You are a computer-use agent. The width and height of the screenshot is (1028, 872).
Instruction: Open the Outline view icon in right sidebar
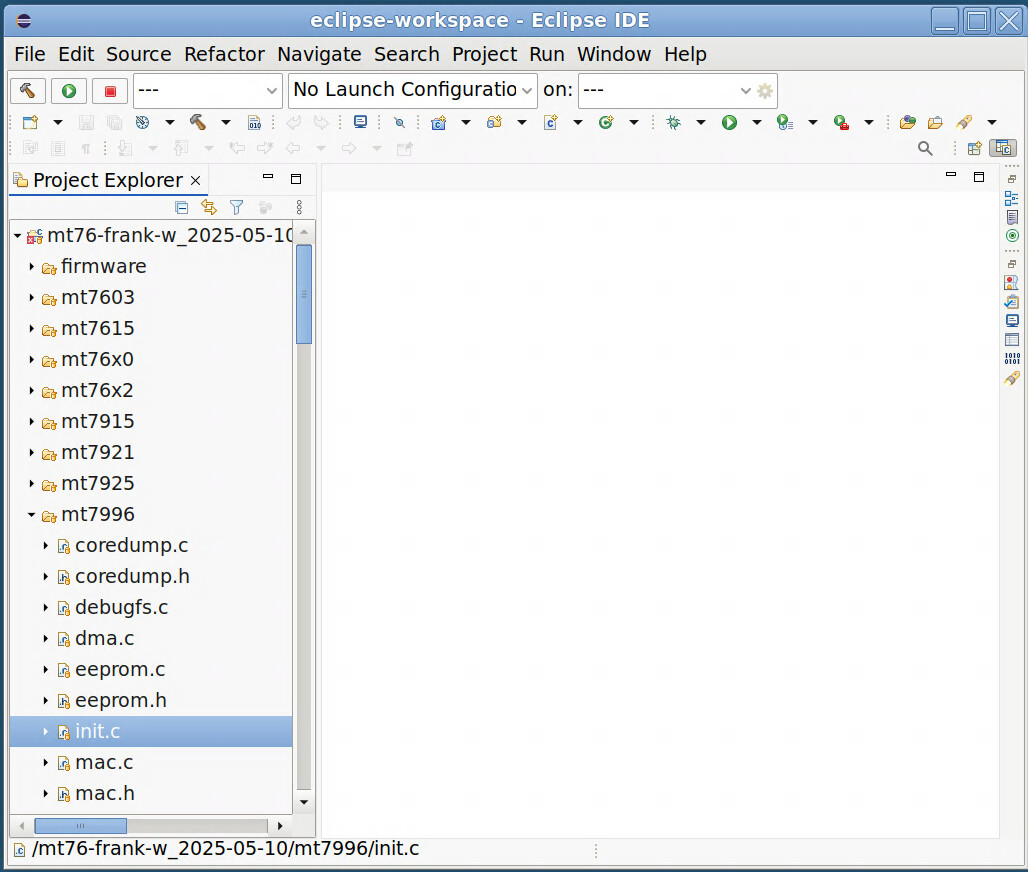(1012, 198)
